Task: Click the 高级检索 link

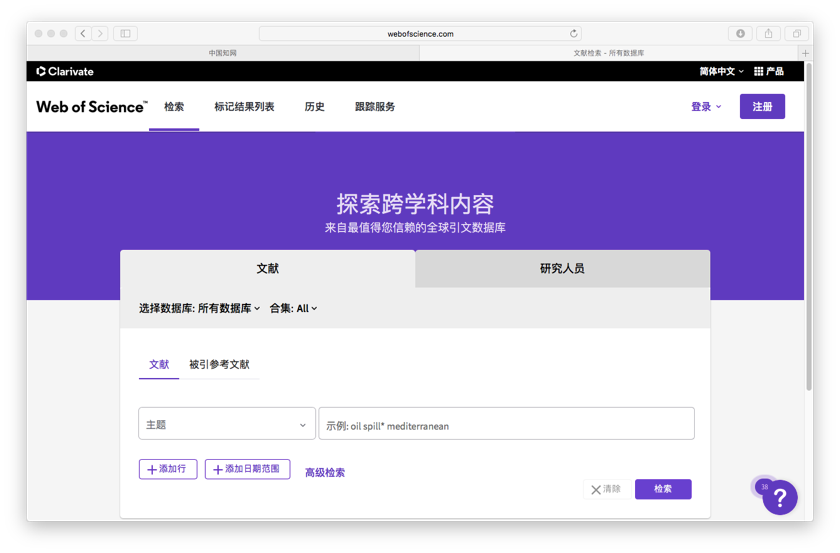Action: [x=325, y=473]
